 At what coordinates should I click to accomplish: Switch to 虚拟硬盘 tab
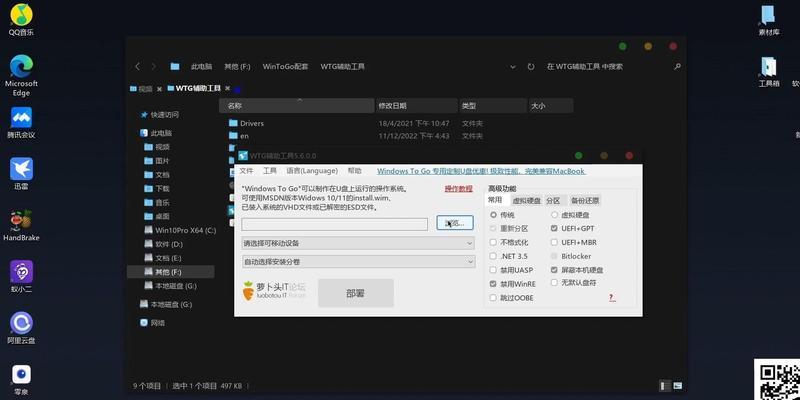526,201
